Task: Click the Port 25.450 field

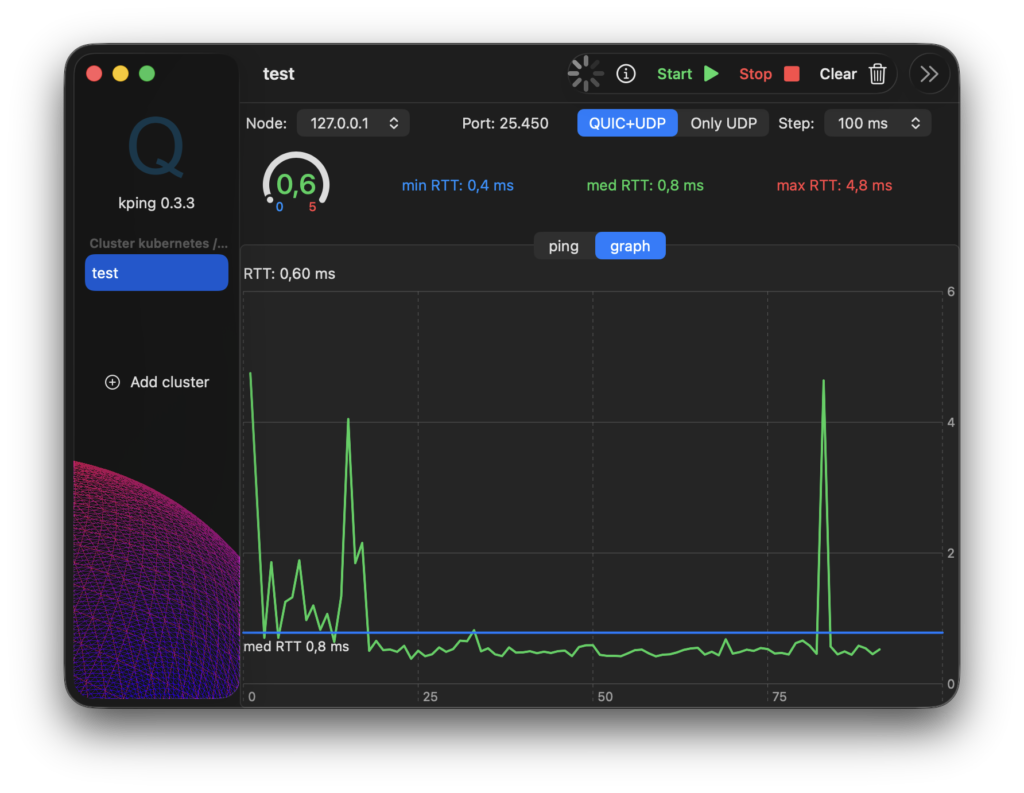Action: [505, 123]
